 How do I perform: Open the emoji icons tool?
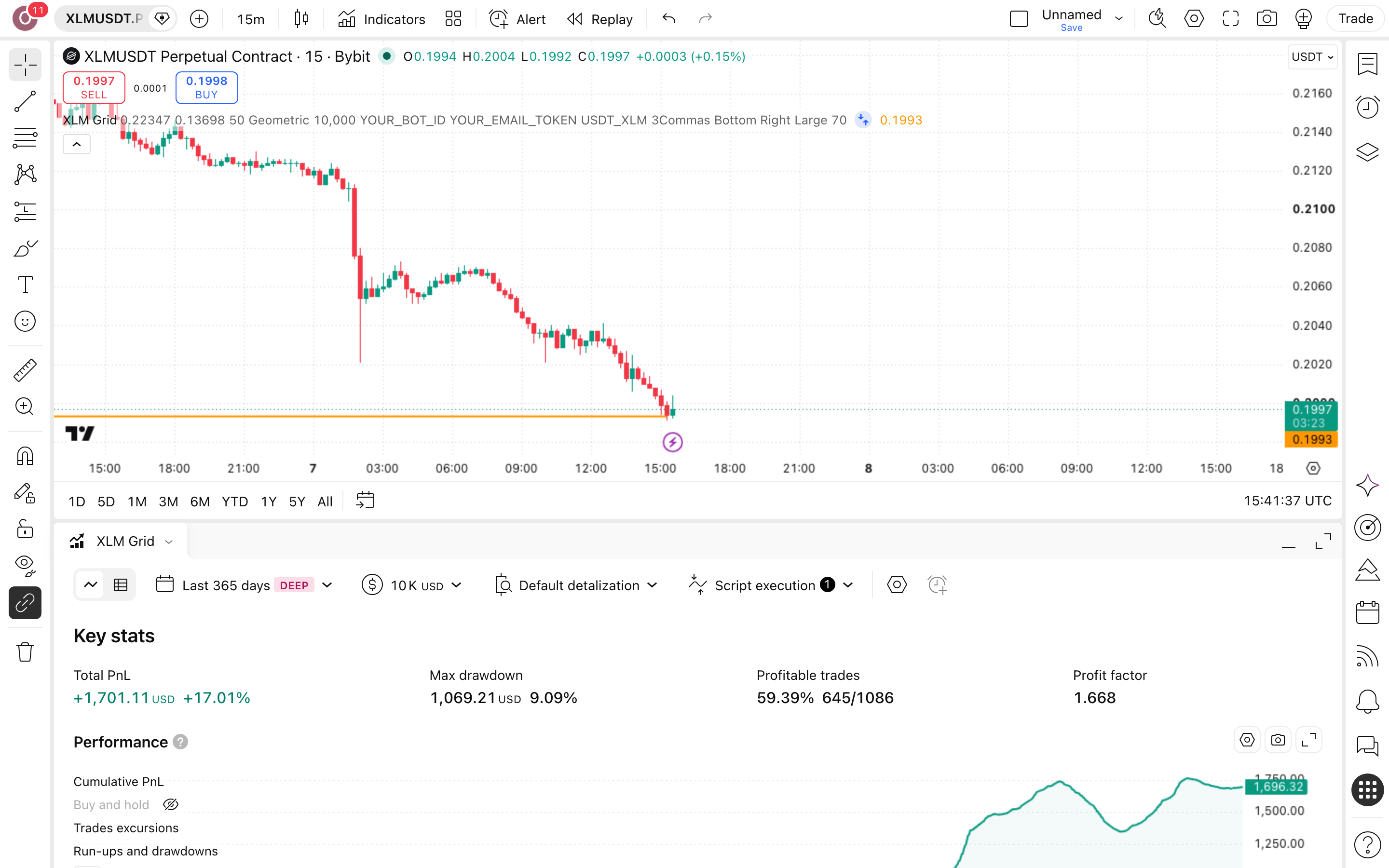[25, 322]
